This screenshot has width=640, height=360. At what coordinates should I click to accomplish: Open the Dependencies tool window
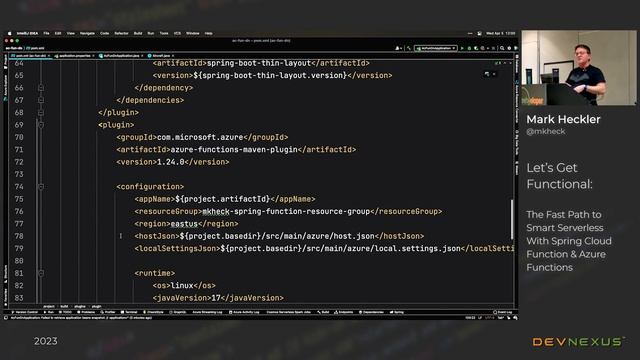click(x=371, y=312)
